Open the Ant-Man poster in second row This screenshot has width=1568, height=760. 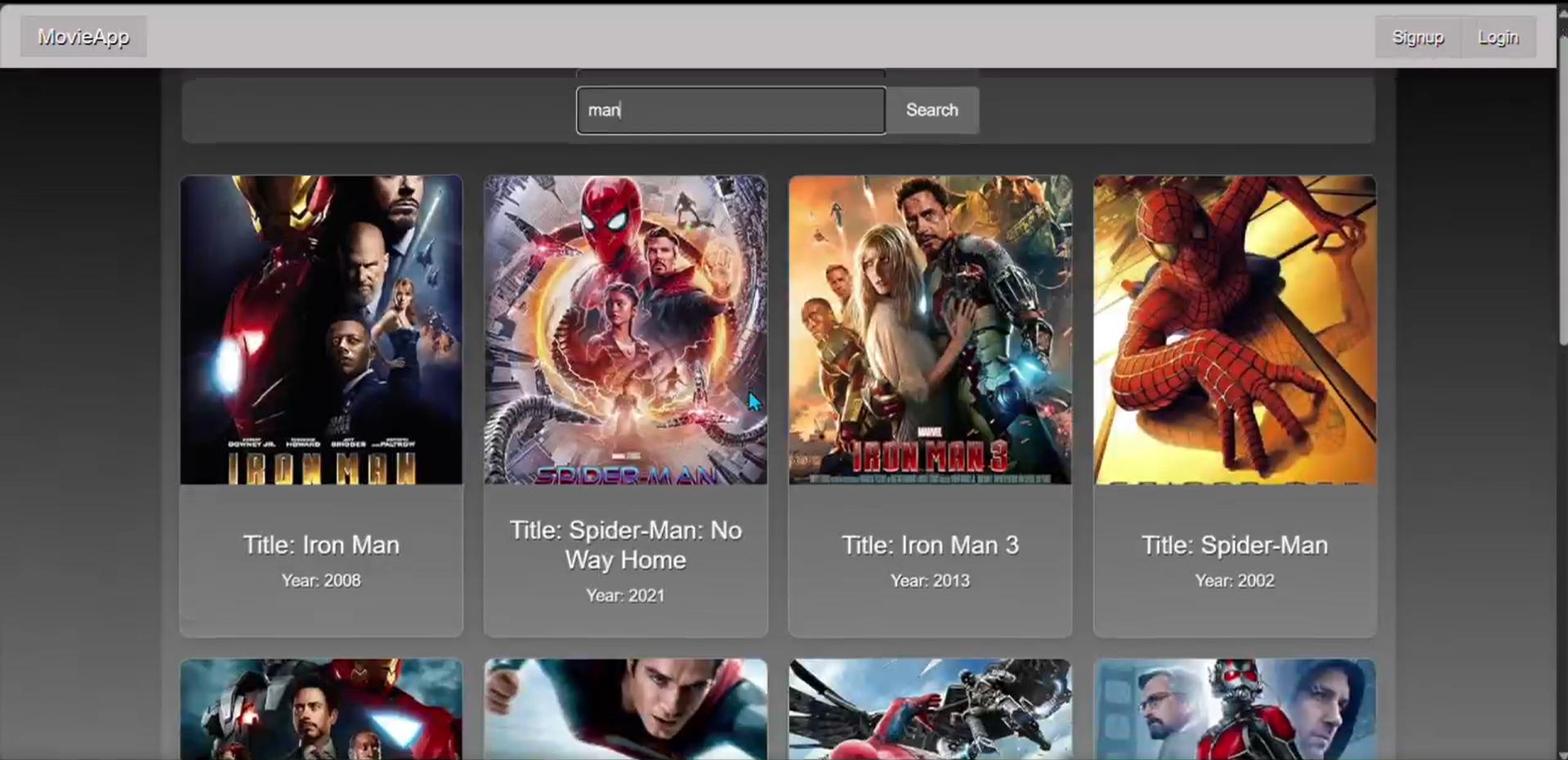(x=1235, y=709)
